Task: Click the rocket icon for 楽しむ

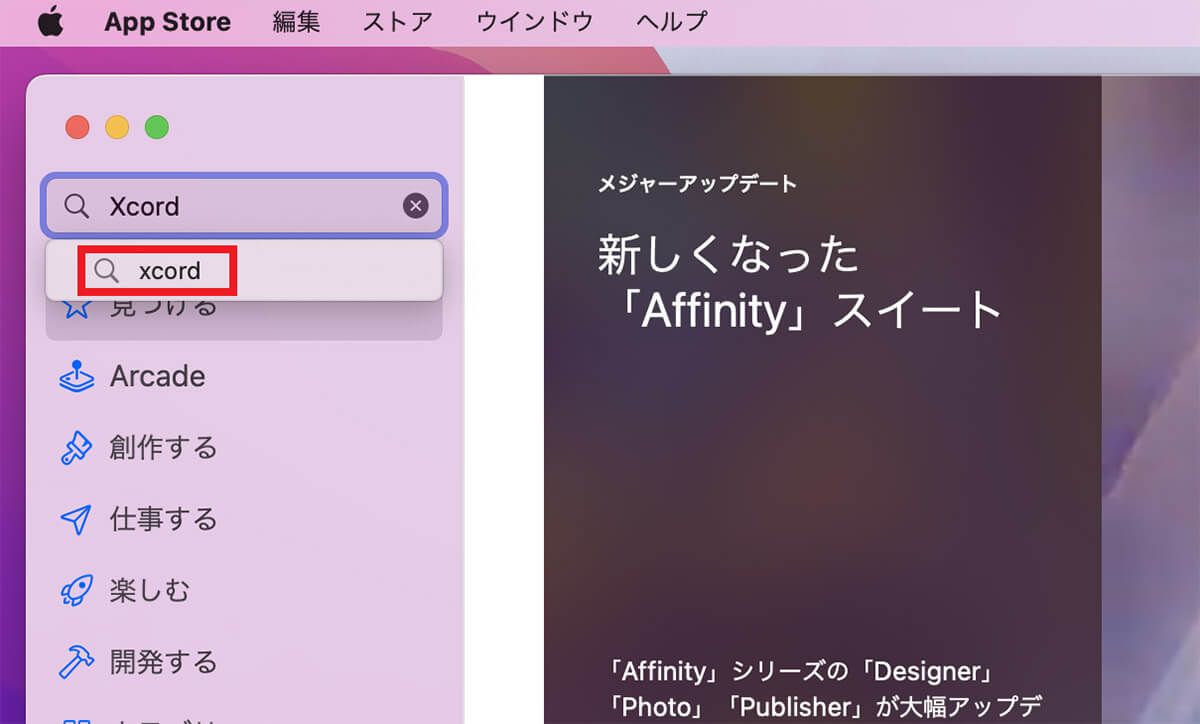Action: click(x=77, y=591)
